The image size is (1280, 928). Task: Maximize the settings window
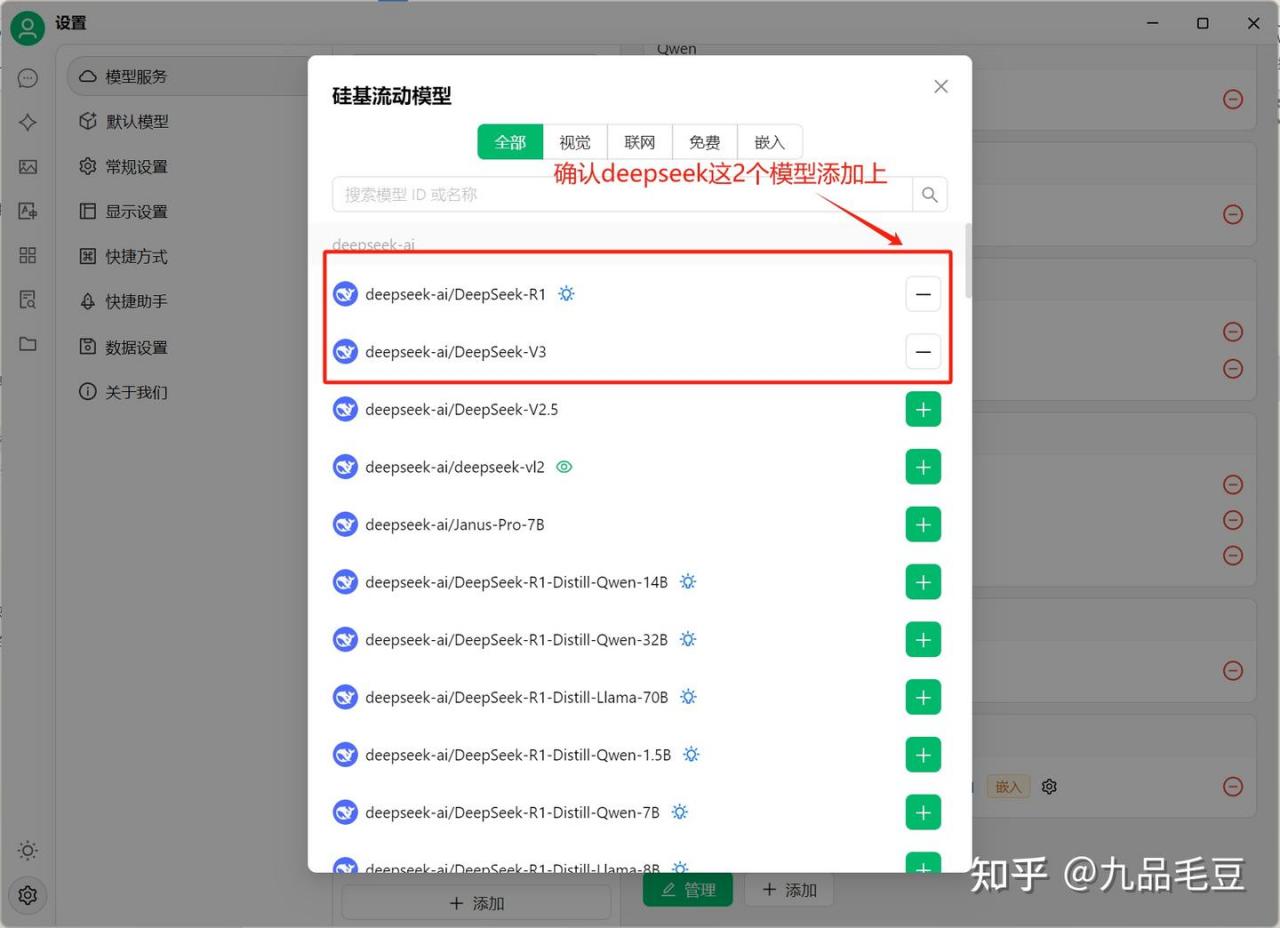1203,23
